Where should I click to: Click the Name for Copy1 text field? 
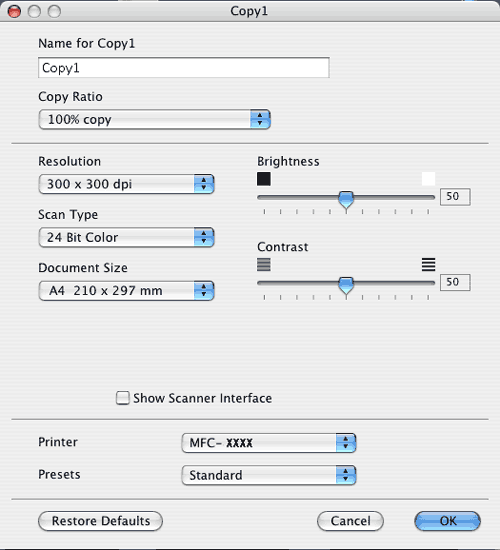coord(184,68)
